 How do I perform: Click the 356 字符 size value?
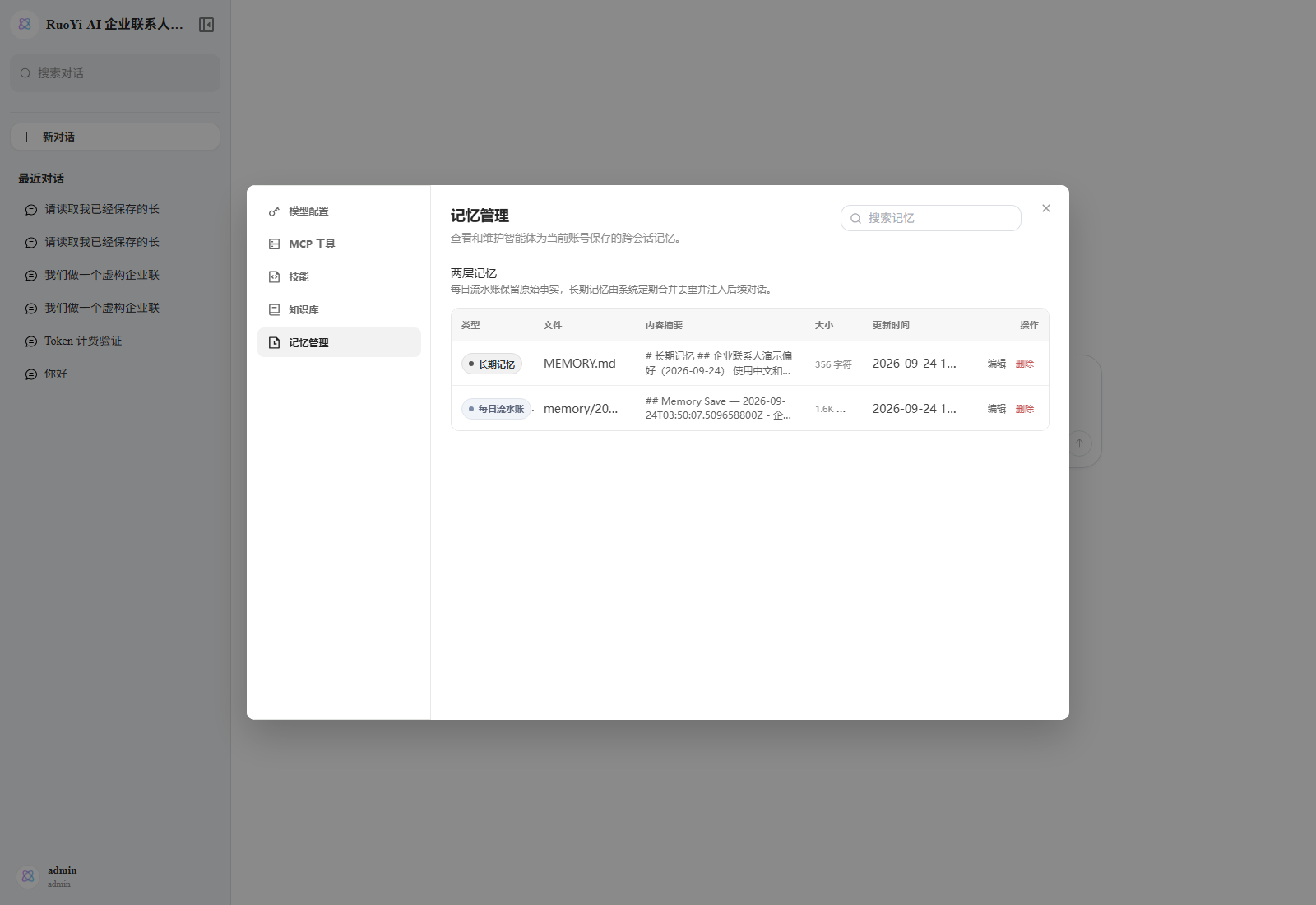833,364
